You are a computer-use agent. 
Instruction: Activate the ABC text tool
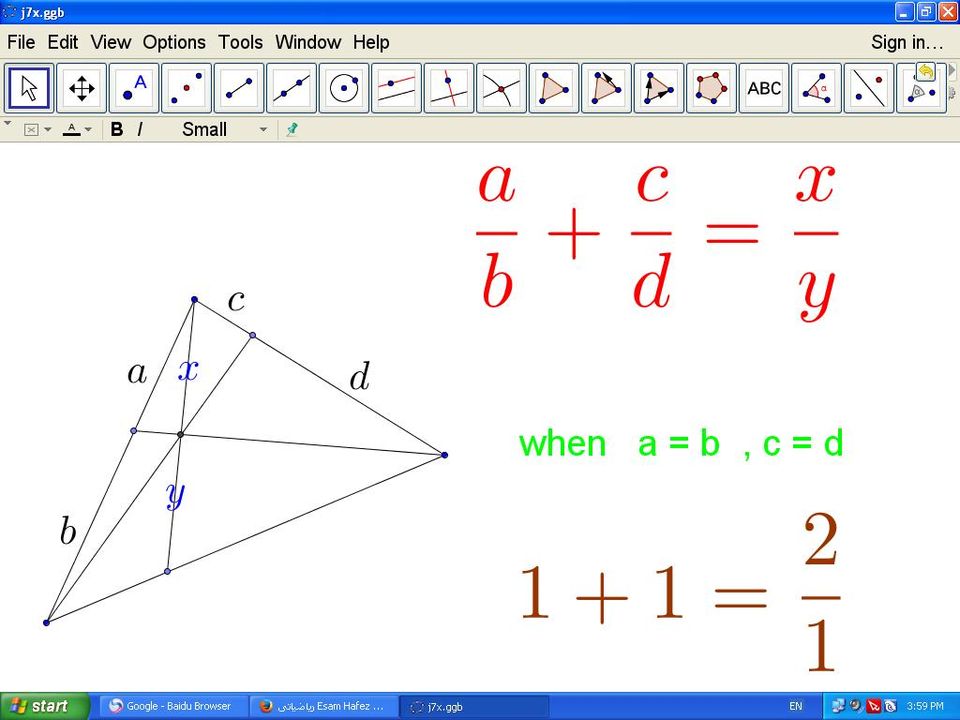pyautogui.click(x=764, y=88)
